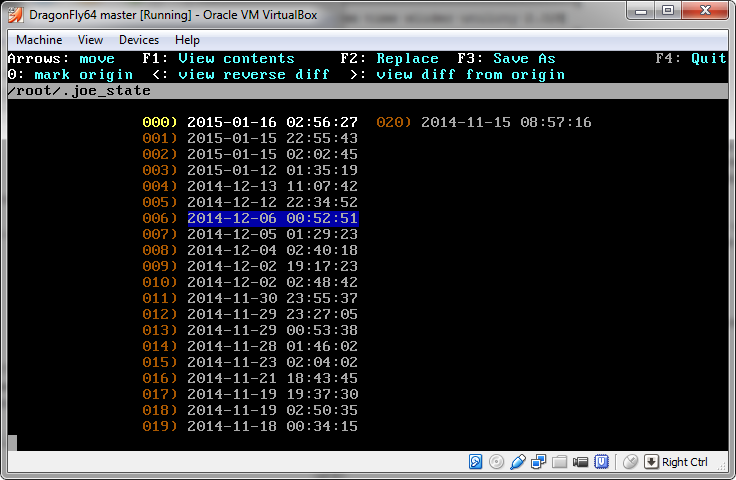Screen dimensions: 736x480
Task: Click the shared folders status icon
Action: 559,462
